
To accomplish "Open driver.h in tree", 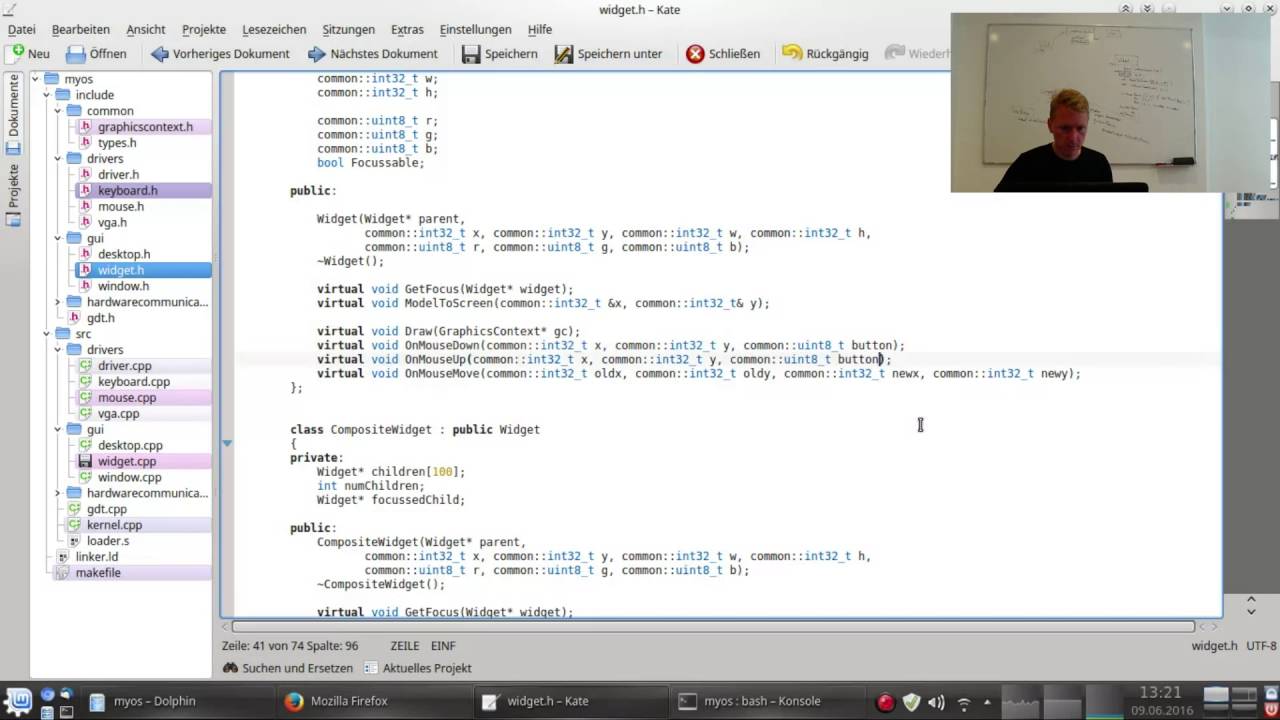I will pyautogui.click(x=118, y=175).
